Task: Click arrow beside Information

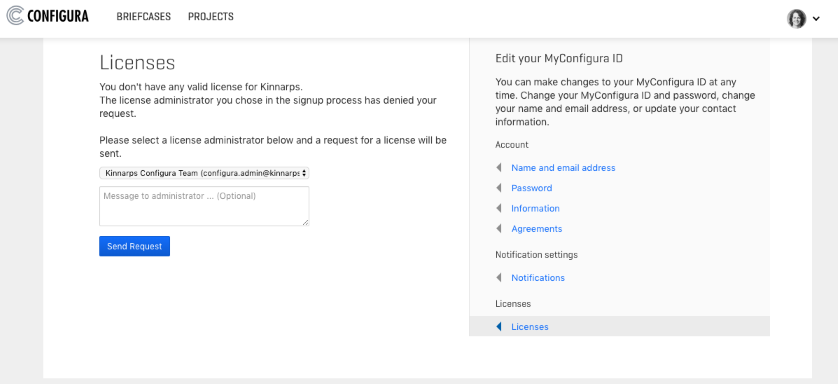Action: (x=499, y=208)
